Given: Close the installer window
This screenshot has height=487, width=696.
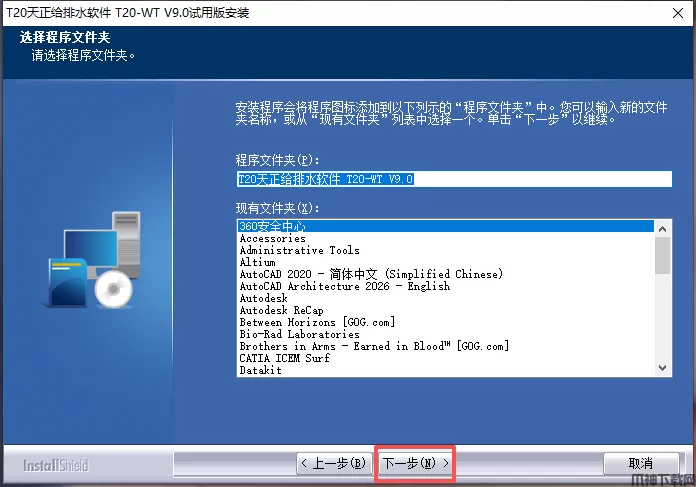Looking at the screenshot, I should [678, 13].
